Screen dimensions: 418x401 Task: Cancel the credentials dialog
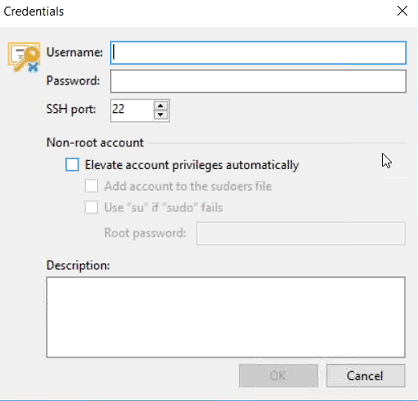[x=366, y=376]
